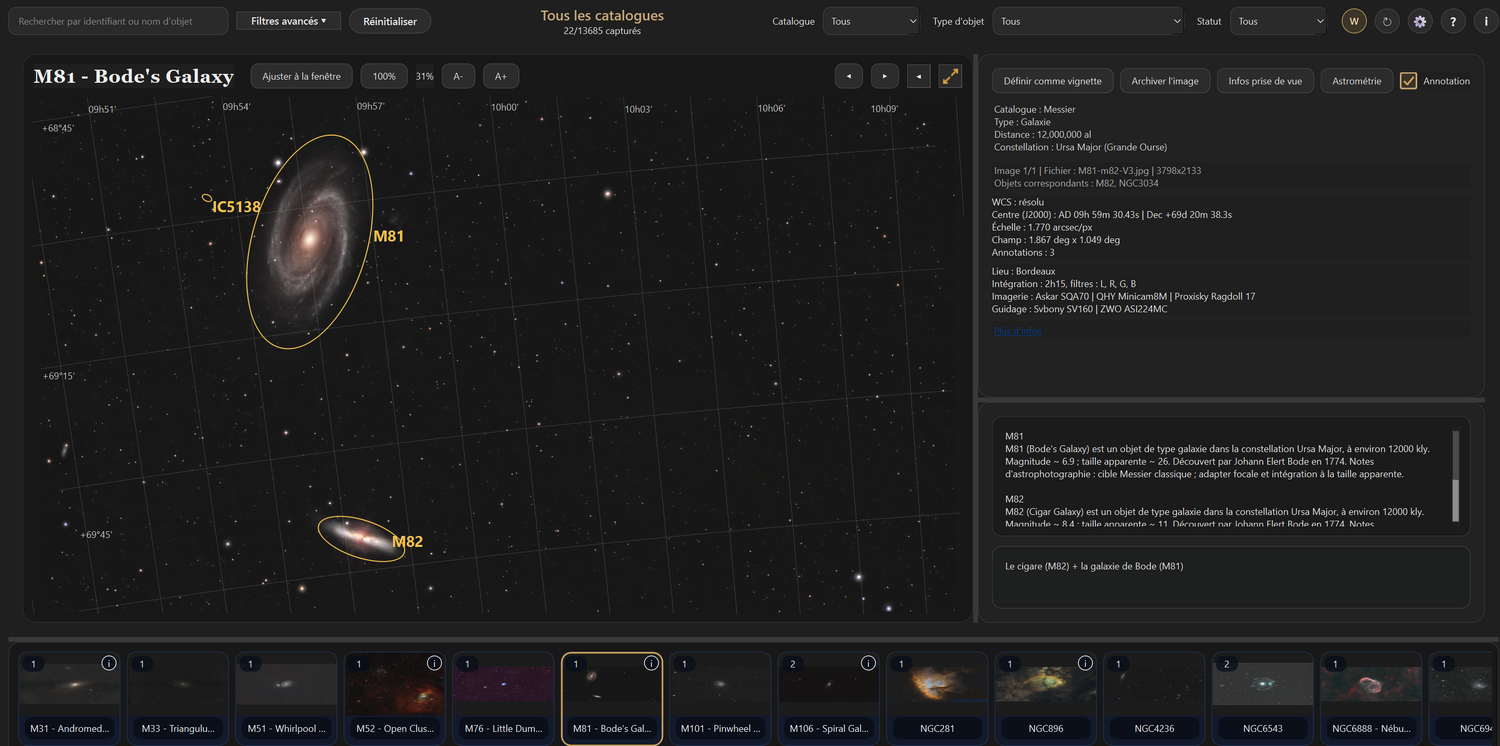This screenshot has height=746, width=1500.
Task: Click the info icon on M31 thumbnail
Action: tap(109, 663)
